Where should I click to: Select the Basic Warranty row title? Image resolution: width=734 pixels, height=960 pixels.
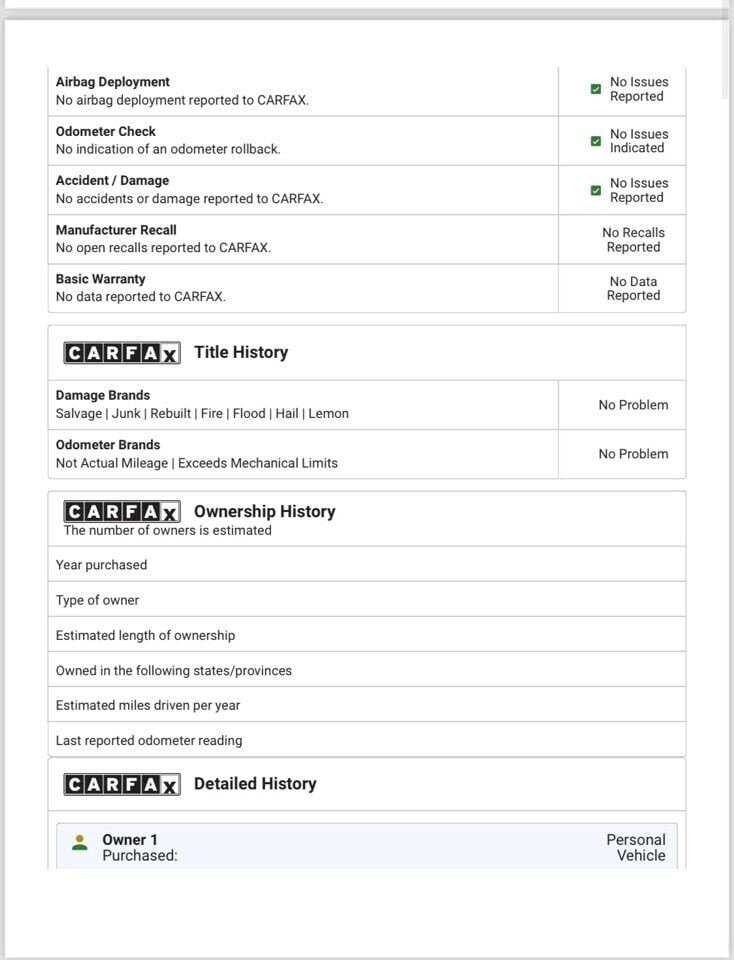101,279
